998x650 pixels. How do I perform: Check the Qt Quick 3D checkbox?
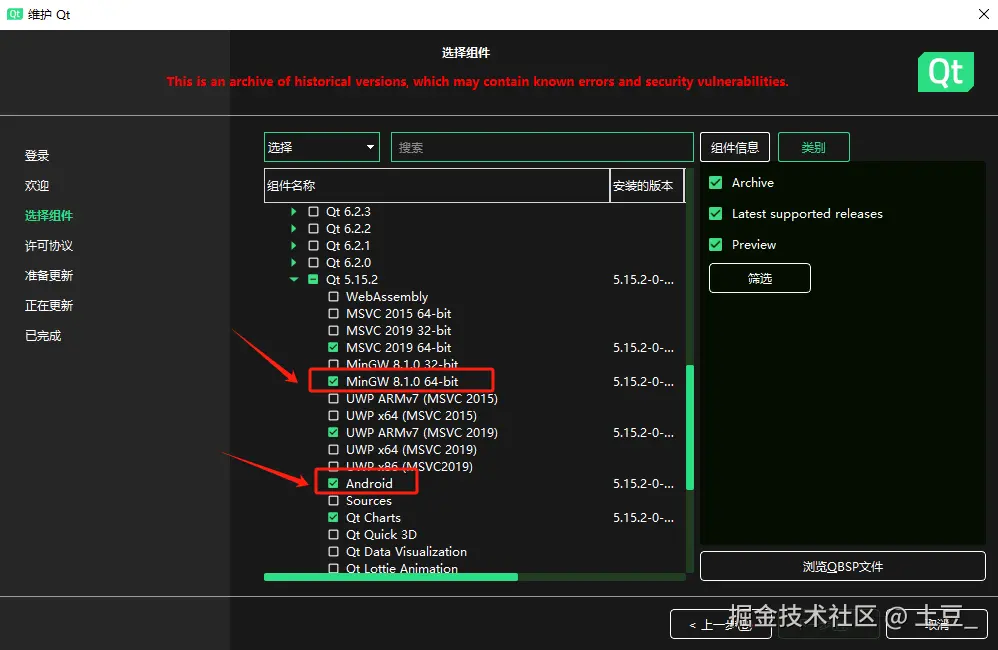pyautogui.click(x=333, y=535)
